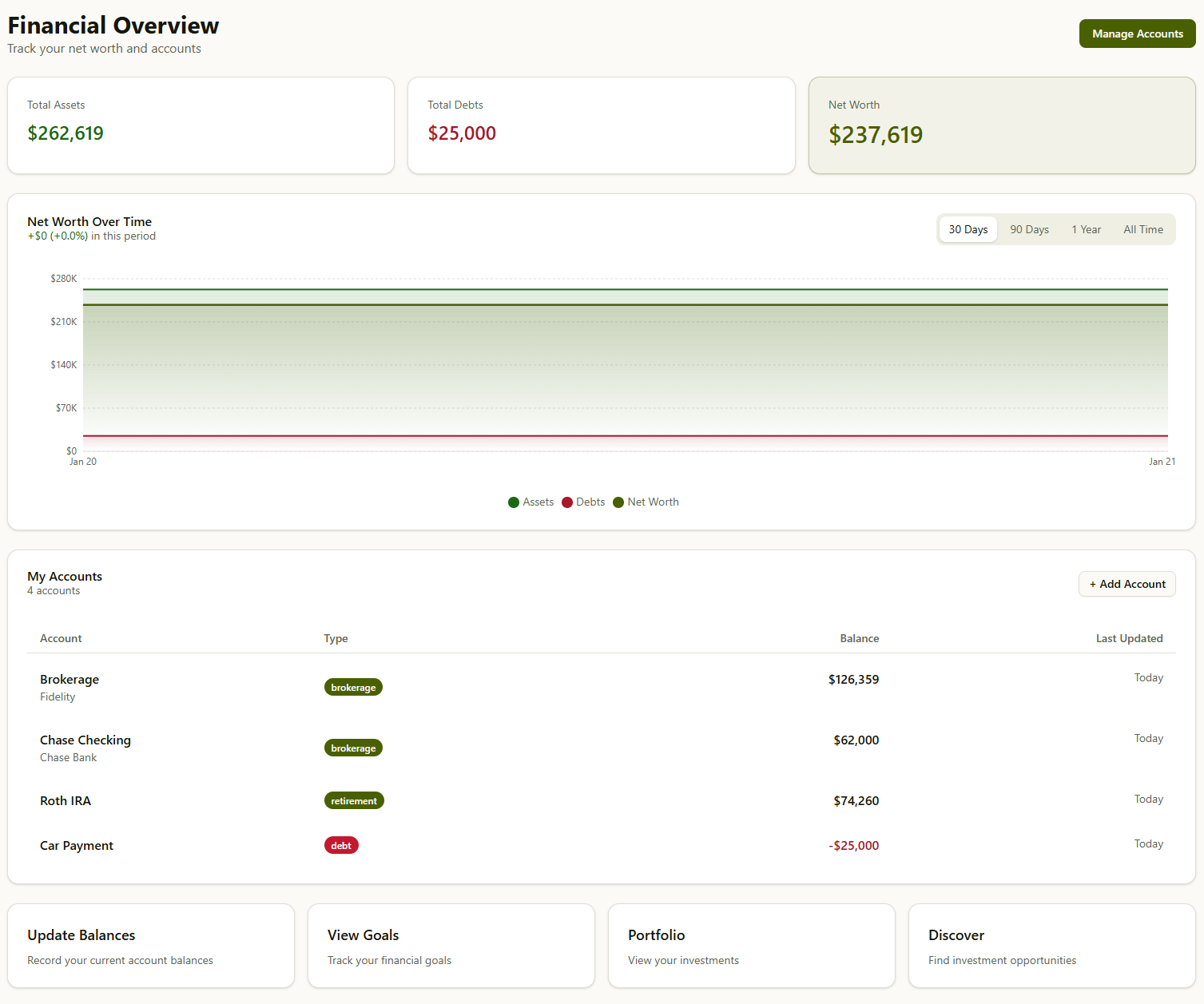
Task: Select the 30 Days time range
Action: 968,229
